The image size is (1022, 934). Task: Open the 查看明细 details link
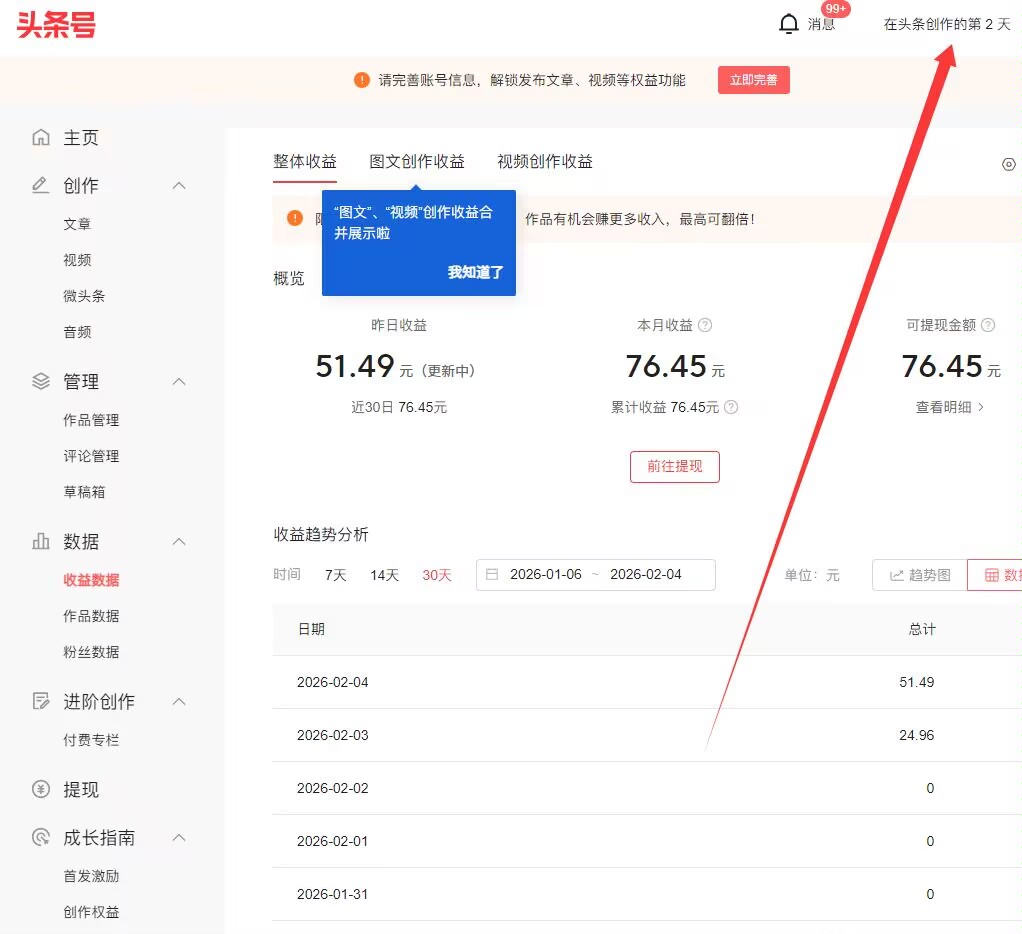point(948,409)
